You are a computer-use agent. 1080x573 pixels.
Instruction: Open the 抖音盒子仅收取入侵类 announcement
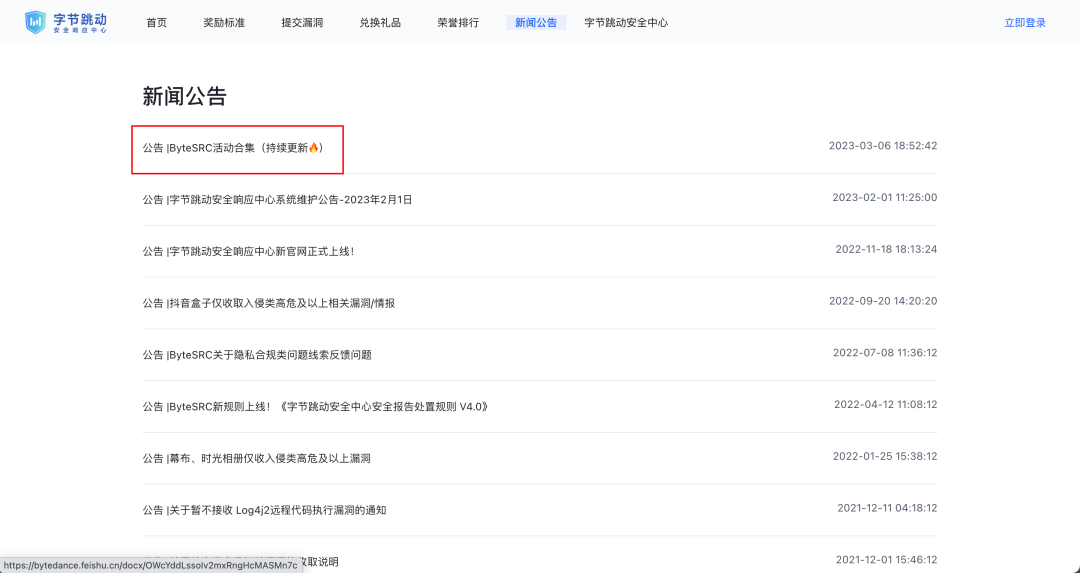(x=269, y=303)
